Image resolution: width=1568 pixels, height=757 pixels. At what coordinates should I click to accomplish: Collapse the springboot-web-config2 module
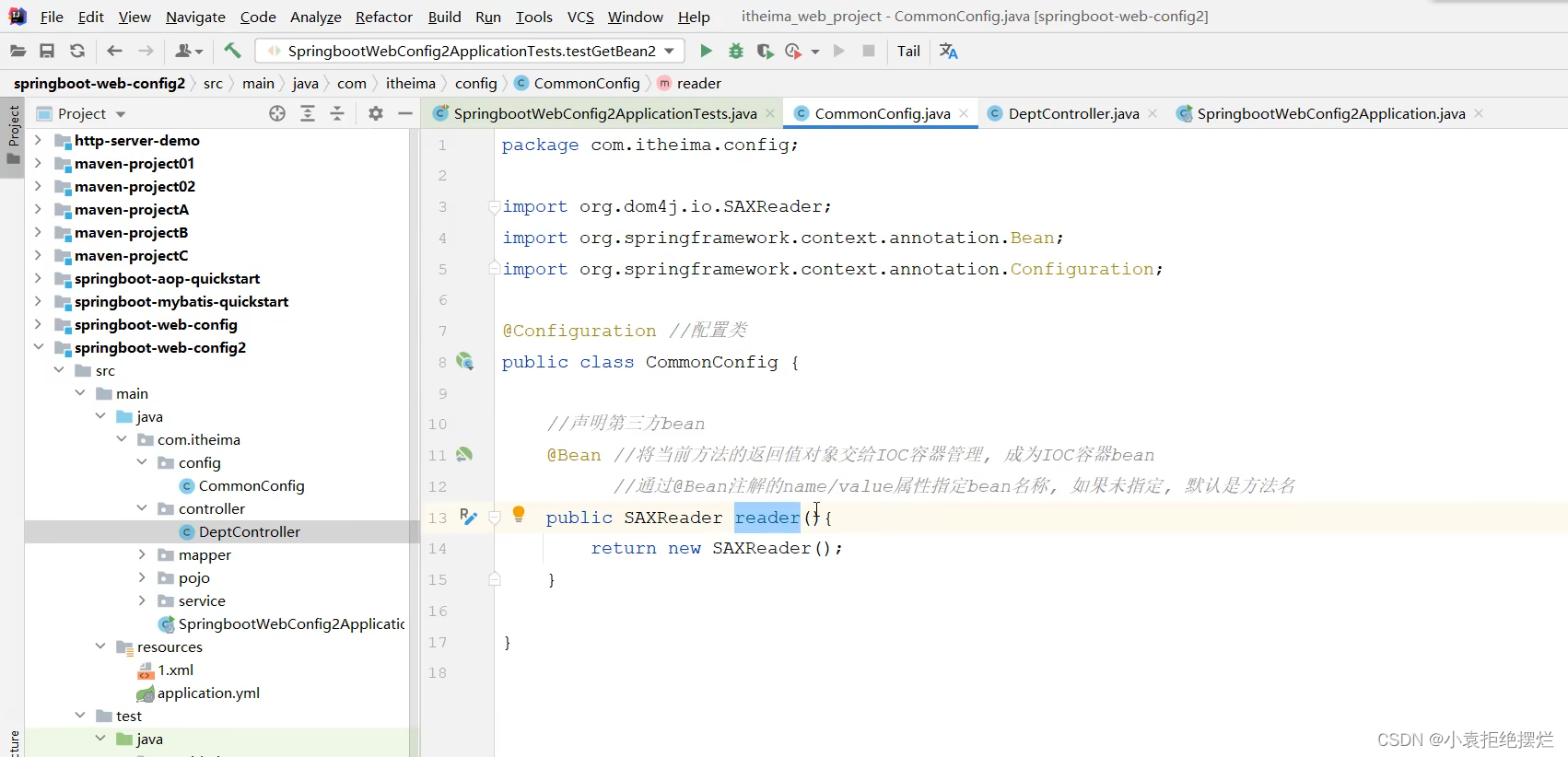(x=38, y=347)
